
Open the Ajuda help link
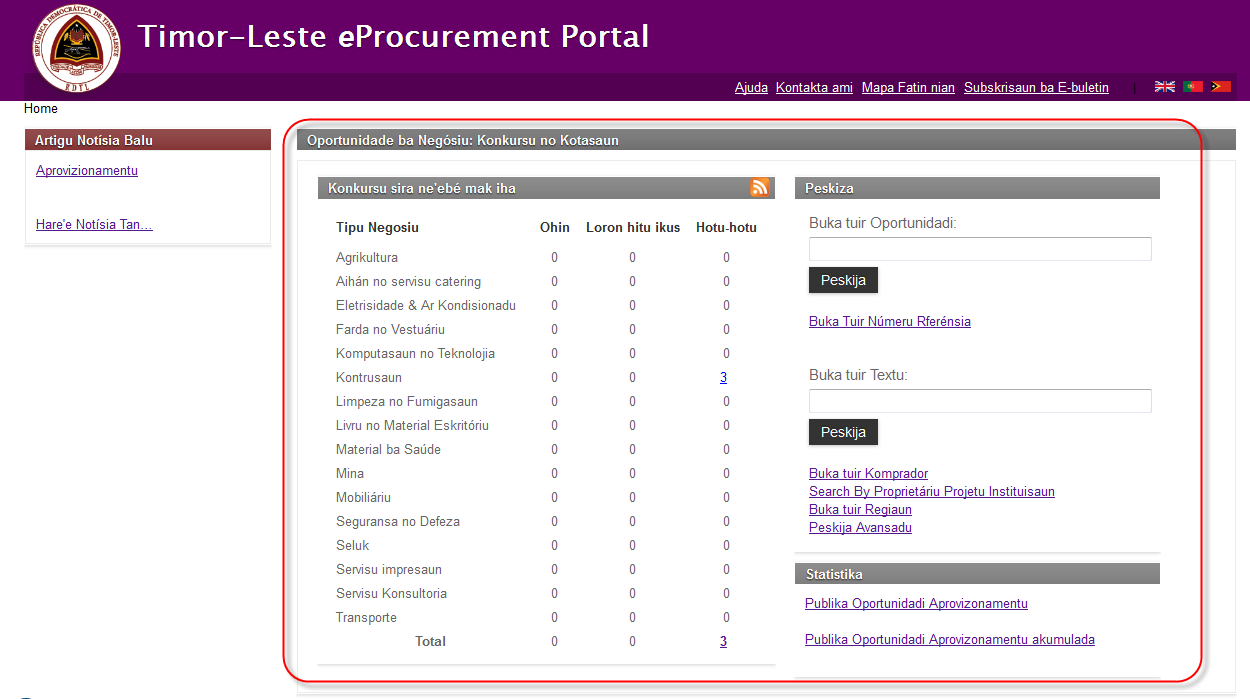point(751,88)
